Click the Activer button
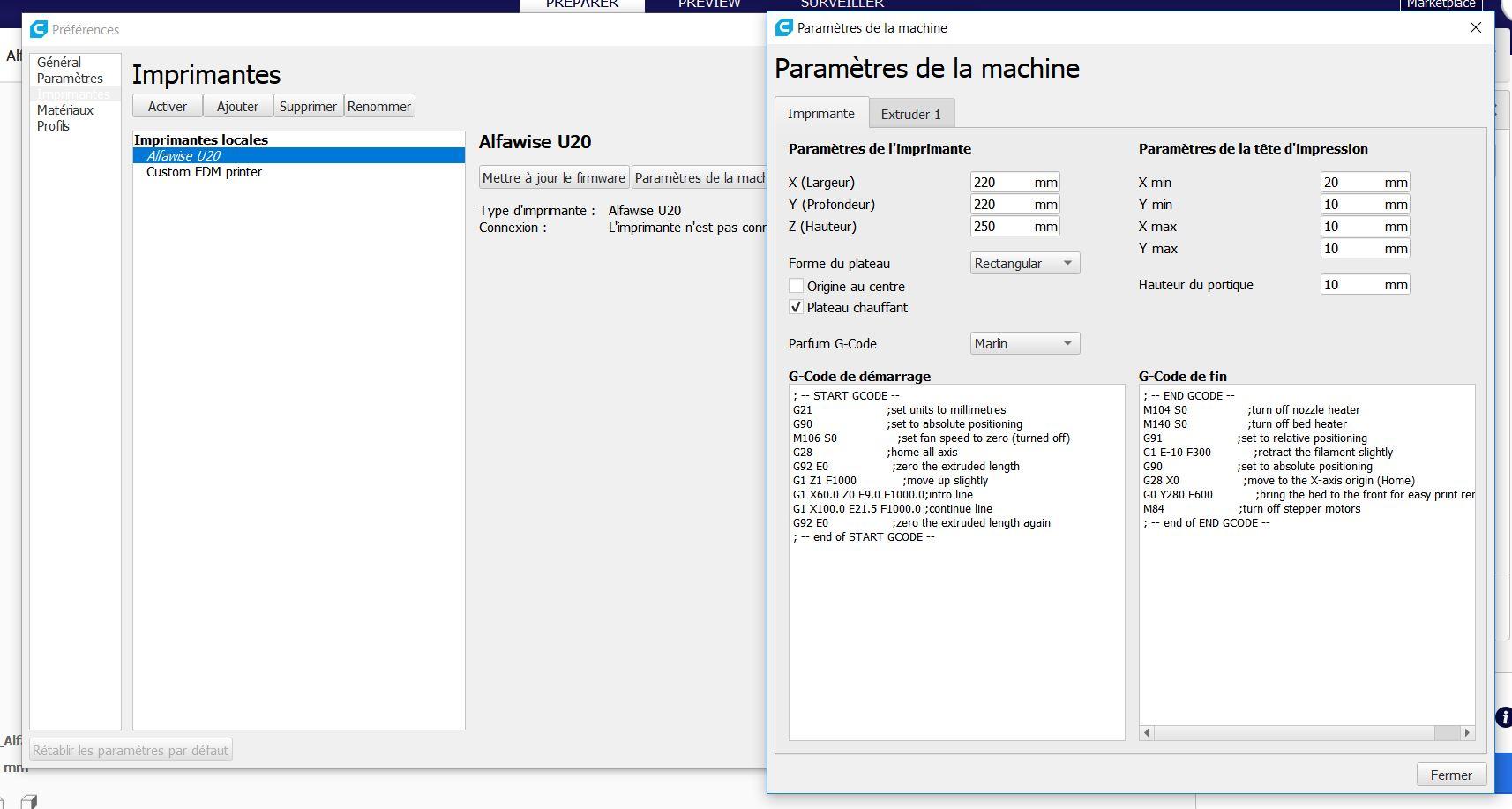Image resolution: width=1512 pixels, height=809 pixels. click(168, 106)
